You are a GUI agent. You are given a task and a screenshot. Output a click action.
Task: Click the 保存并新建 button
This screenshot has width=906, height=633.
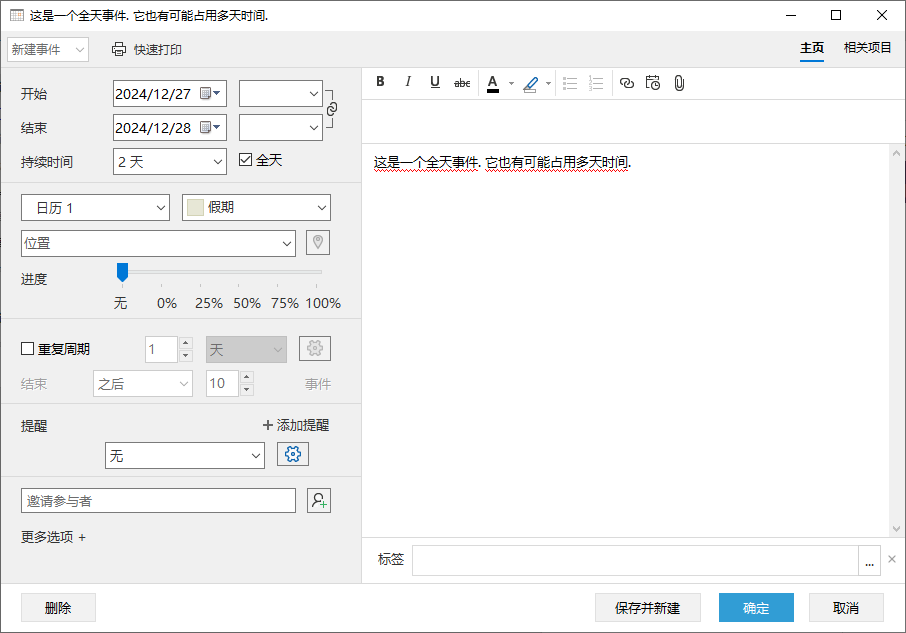648,608
